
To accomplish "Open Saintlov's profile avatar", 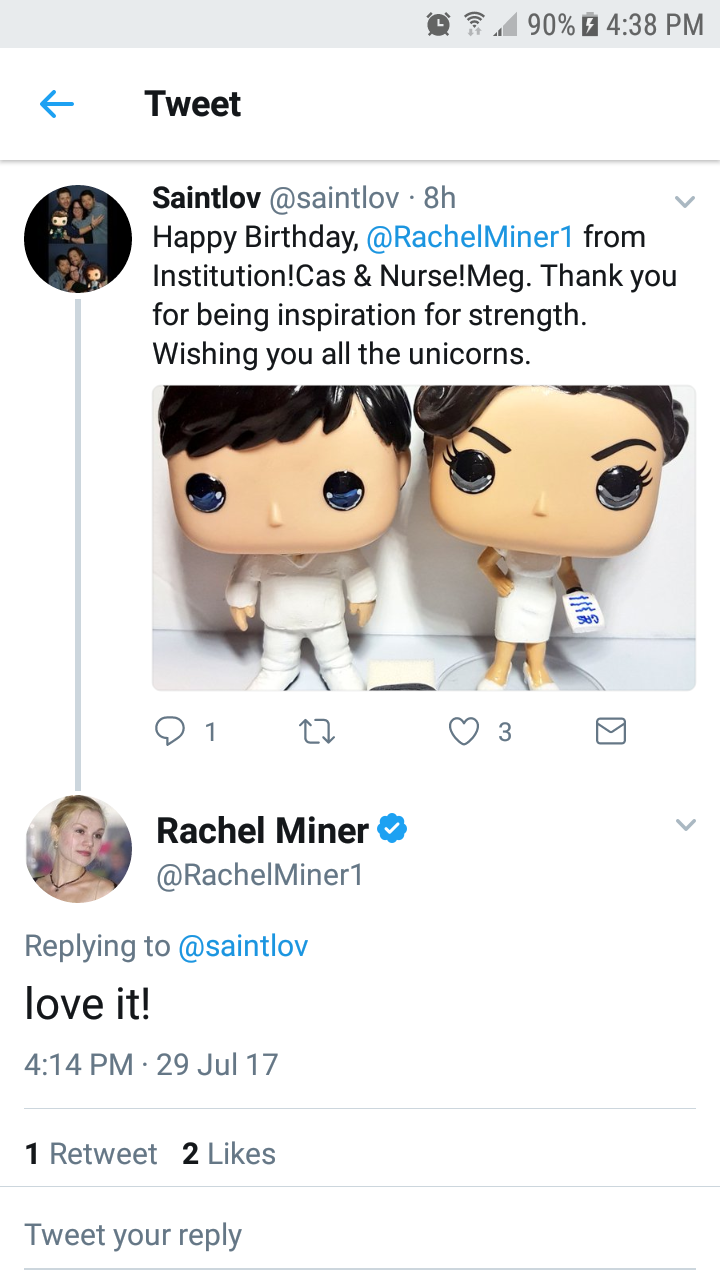I will 78,239.
